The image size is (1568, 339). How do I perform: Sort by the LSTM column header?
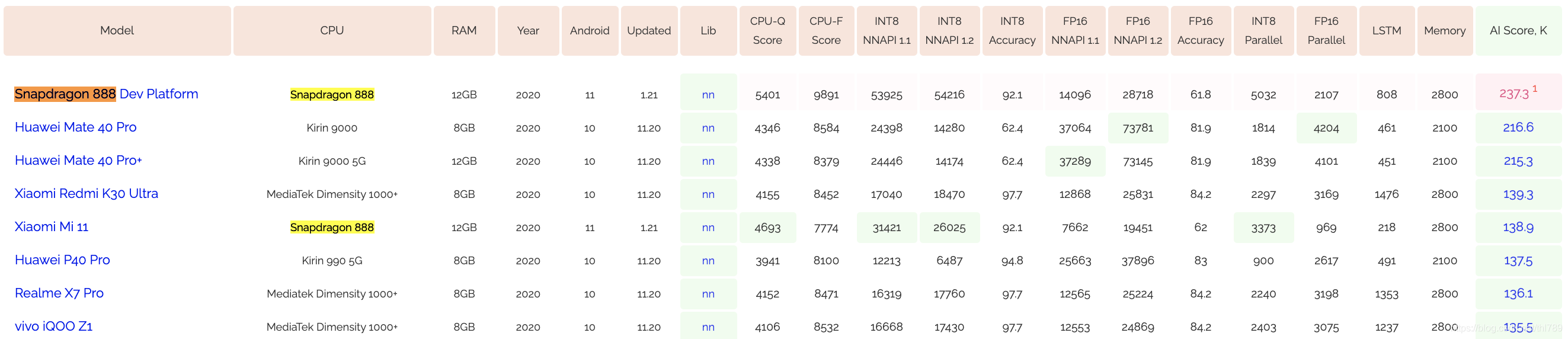(x=1387, y=30)
